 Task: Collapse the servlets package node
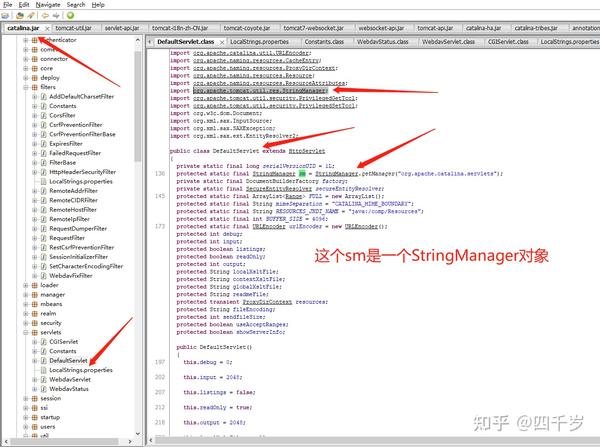(26, 333)
